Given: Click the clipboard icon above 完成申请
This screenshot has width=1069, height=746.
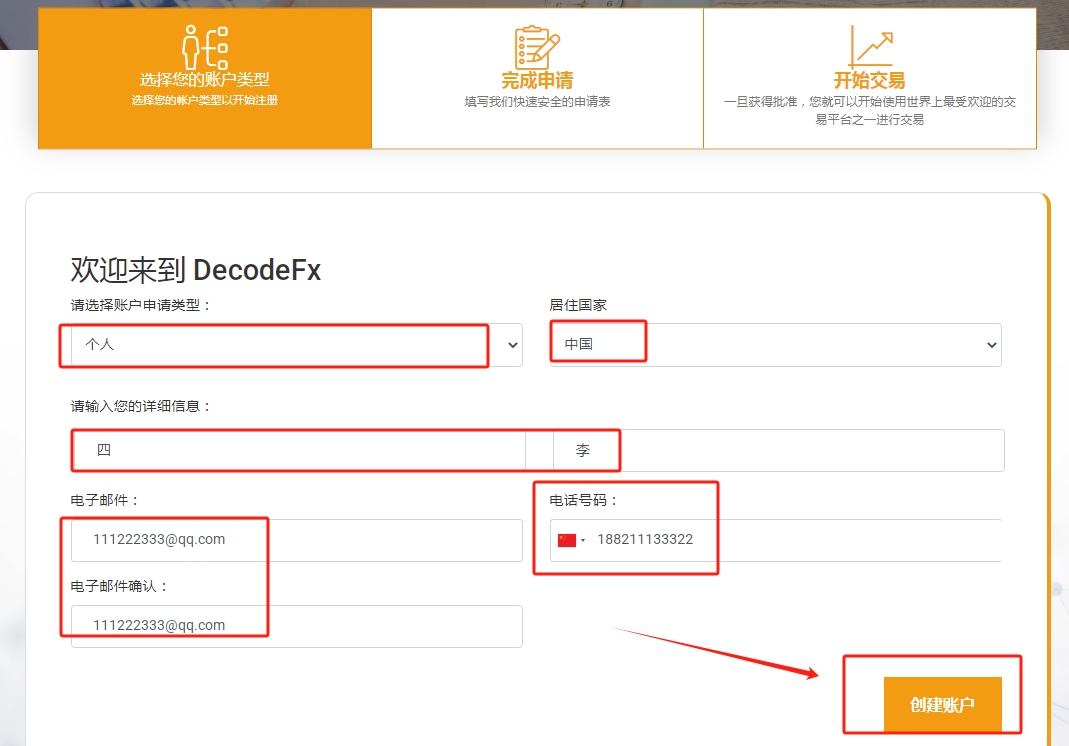Looking at the screenshot, I should tap(536, 47).
